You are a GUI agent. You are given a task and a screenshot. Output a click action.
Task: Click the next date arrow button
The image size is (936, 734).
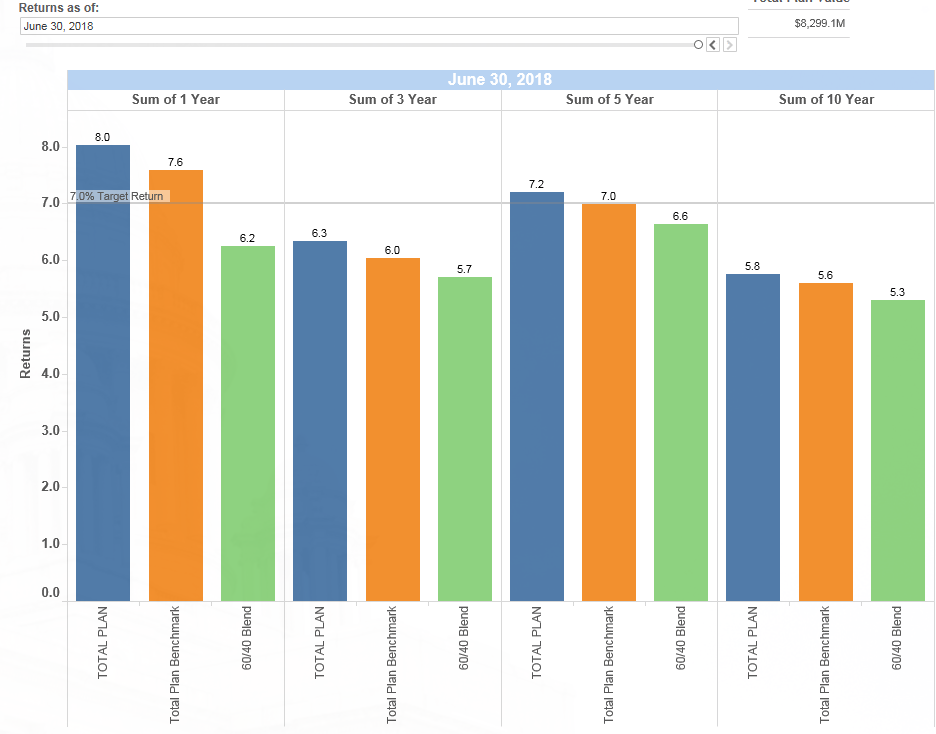click(x=729, y=45)
